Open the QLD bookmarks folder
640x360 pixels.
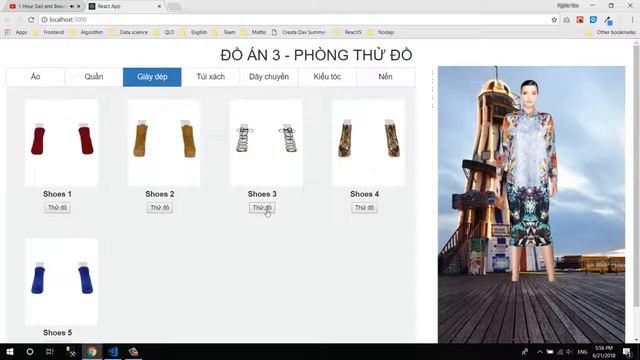click(164, 32)
